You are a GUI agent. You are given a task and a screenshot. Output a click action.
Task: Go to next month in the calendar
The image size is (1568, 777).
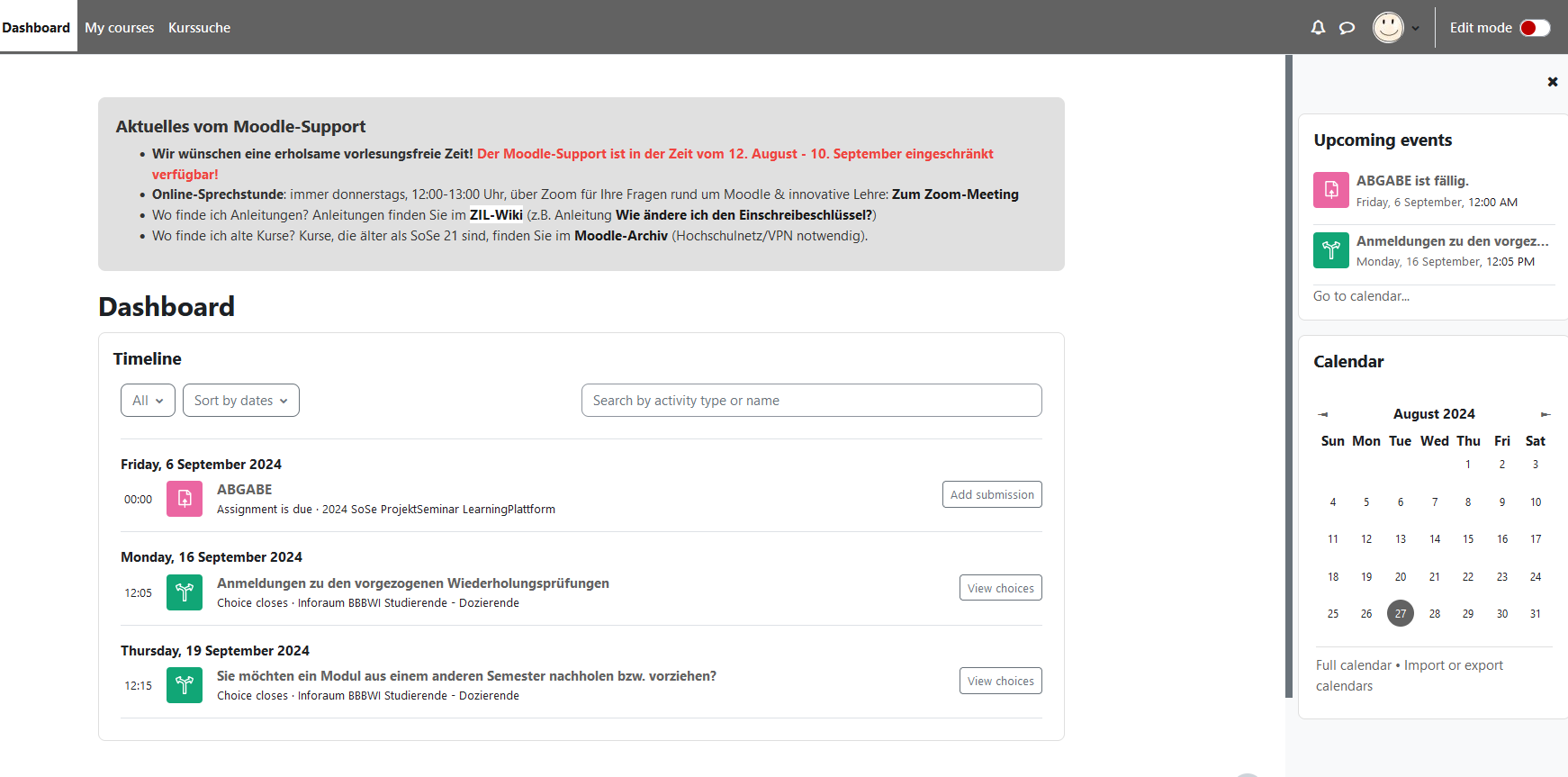pos(1545,414)
